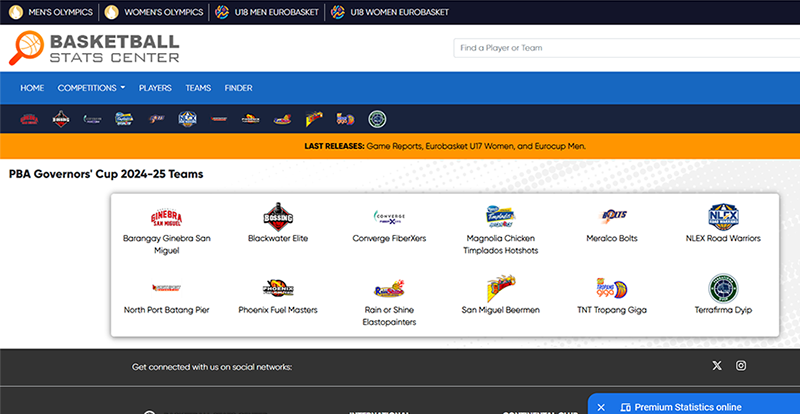Click large Meralco Bolts logo in grid
The width and height of the screenshot is (800, 414).
point(612,215)
